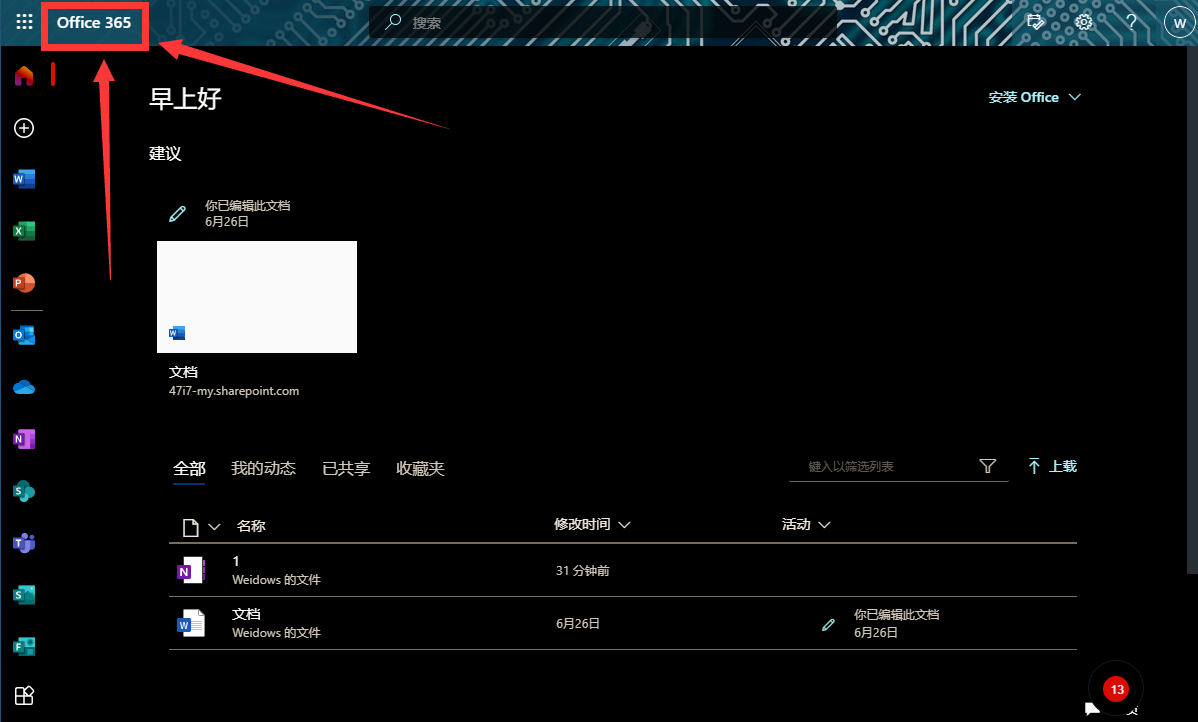Viewport: 1198px width, 722px height.
Task: Click 47i7-my.sharepoint.com under suggested document
Action: coord(234,390)
